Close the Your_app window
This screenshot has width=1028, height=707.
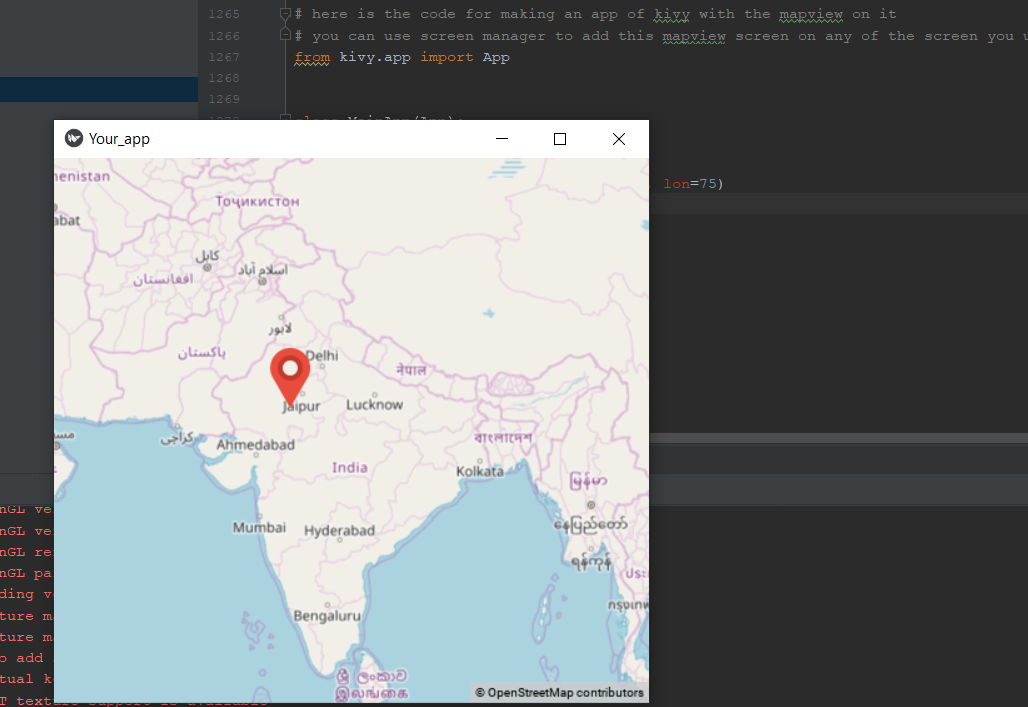[618, 139]
